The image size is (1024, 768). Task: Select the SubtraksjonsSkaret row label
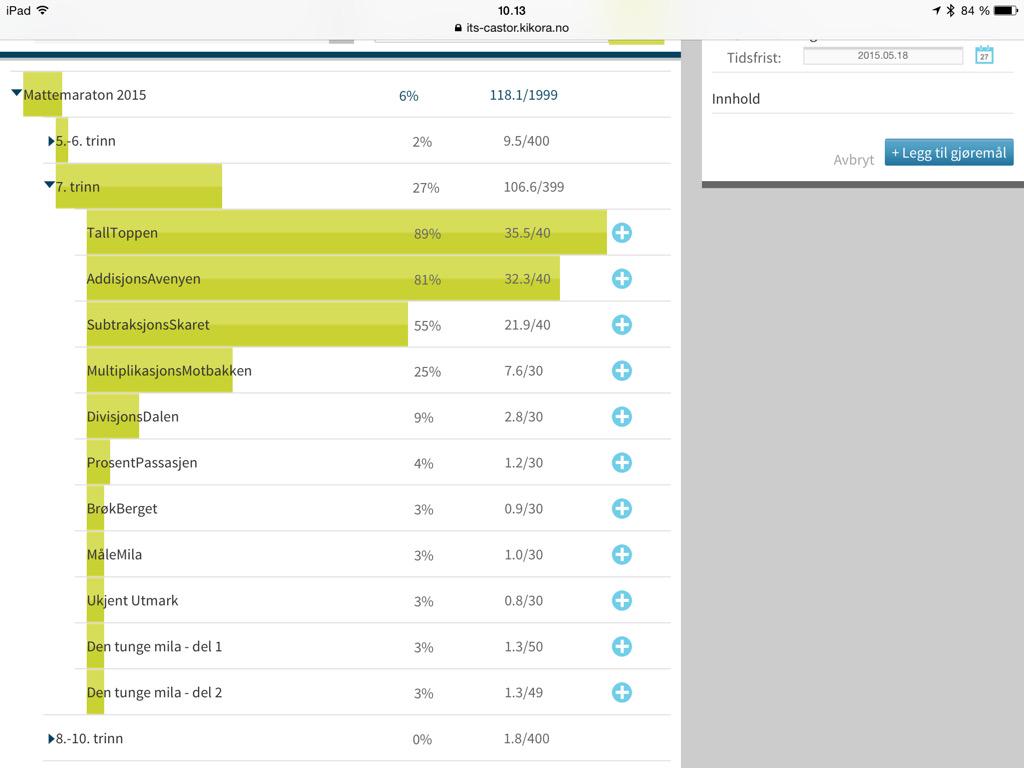click(x=148, y=325)
